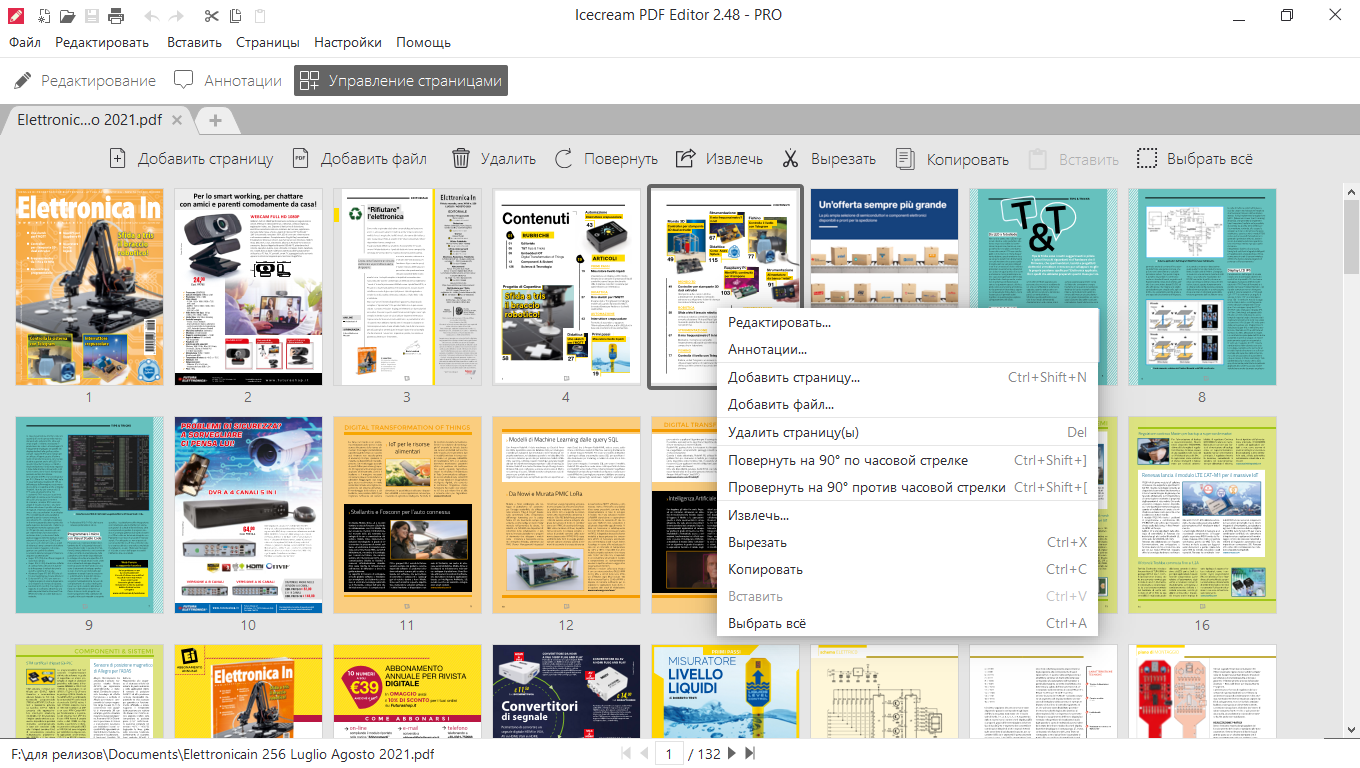Image resolution: width=1360 pixels, height=768 pixels.
Task: Click the red Icecream PDF Editor logo
Action: pyautogui.click(x=15, y=15)
